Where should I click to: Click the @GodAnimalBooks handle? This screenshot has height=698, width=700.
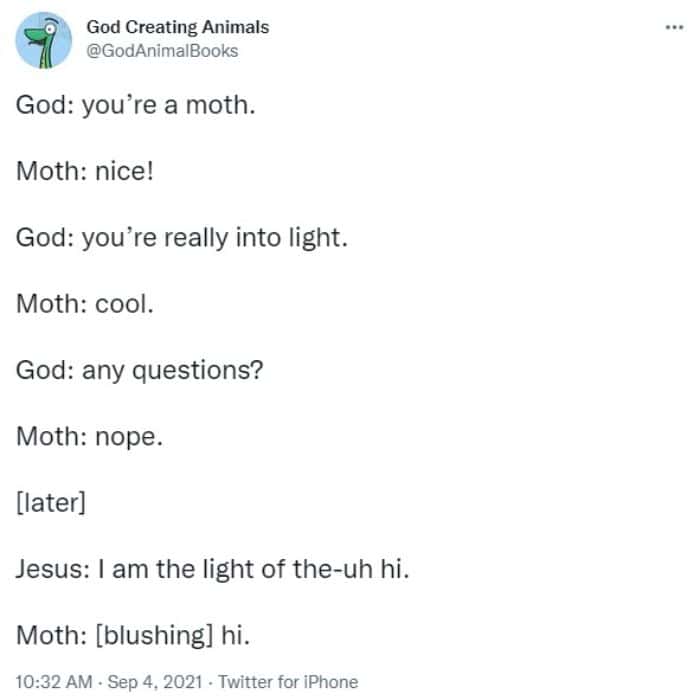(162, 50)
